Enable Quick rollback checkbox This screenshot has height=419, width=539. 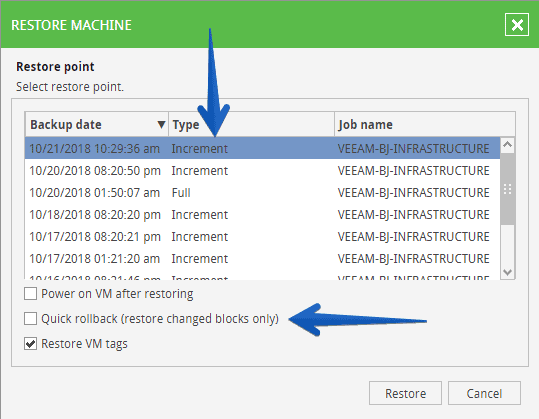[31, 319]
